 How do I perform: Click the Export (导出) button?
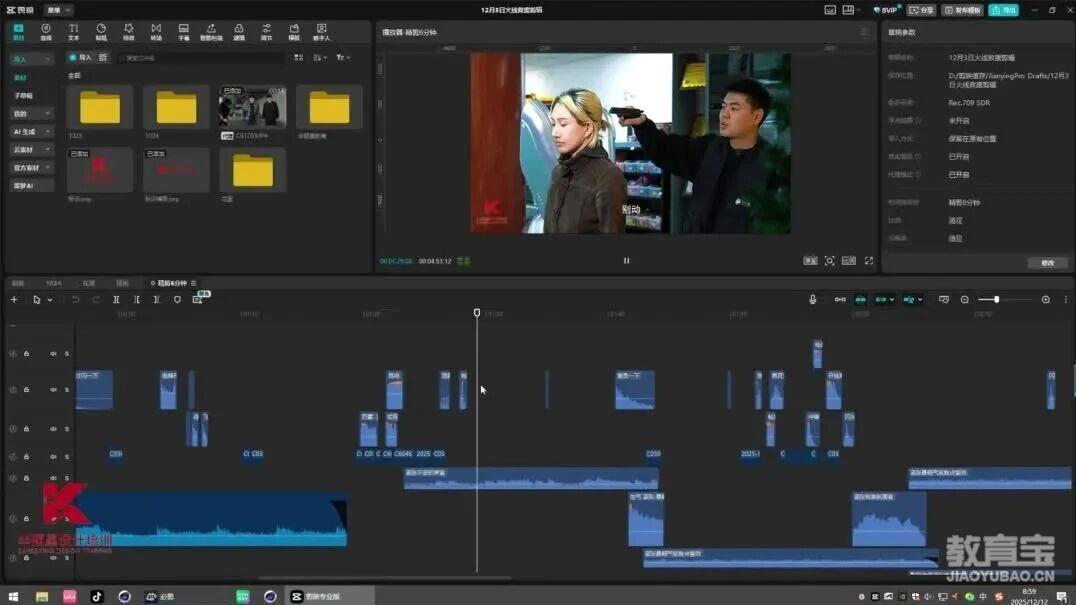point(1003,10)
